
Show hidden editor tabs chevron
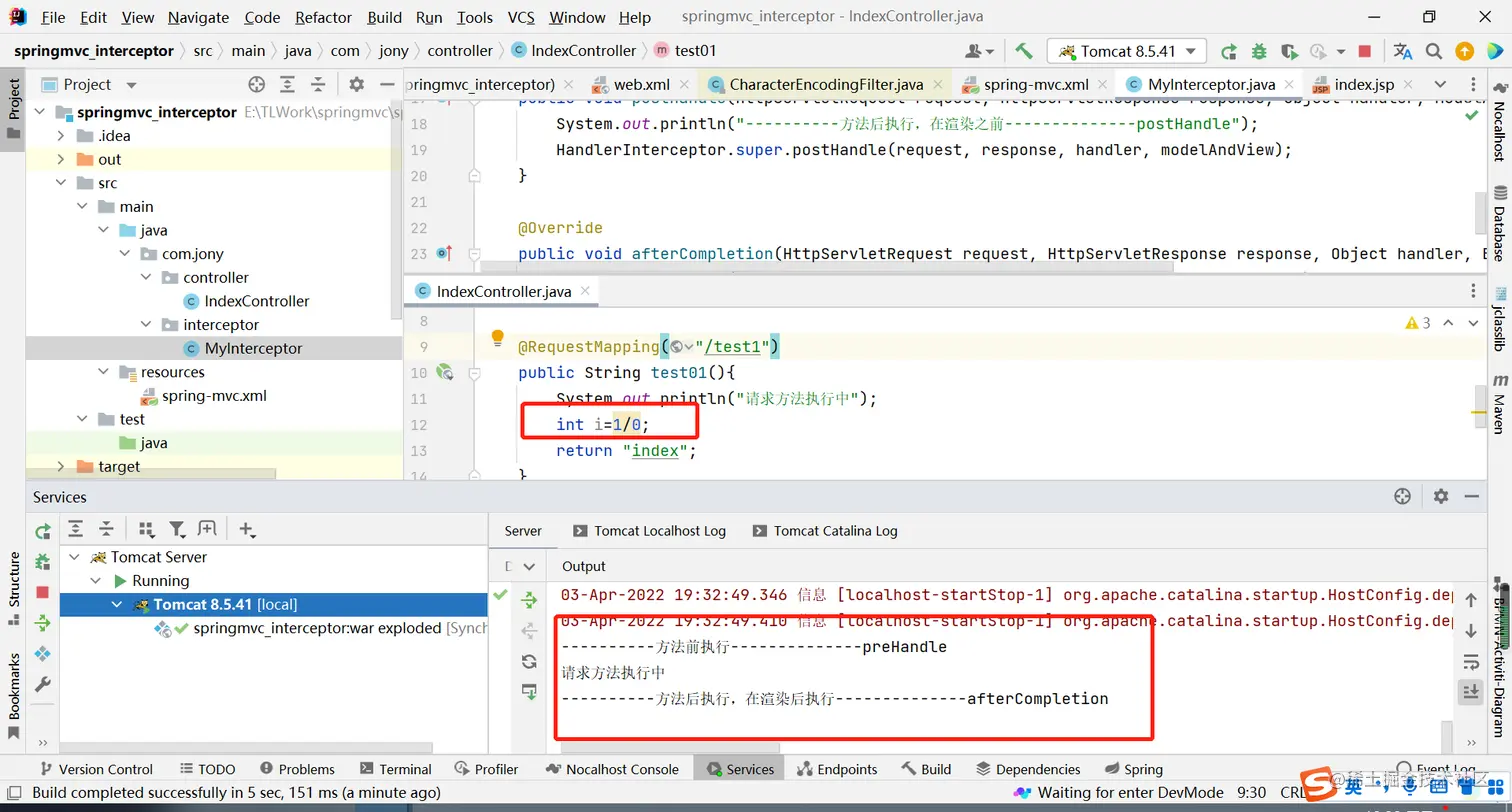click(1440, 85)
